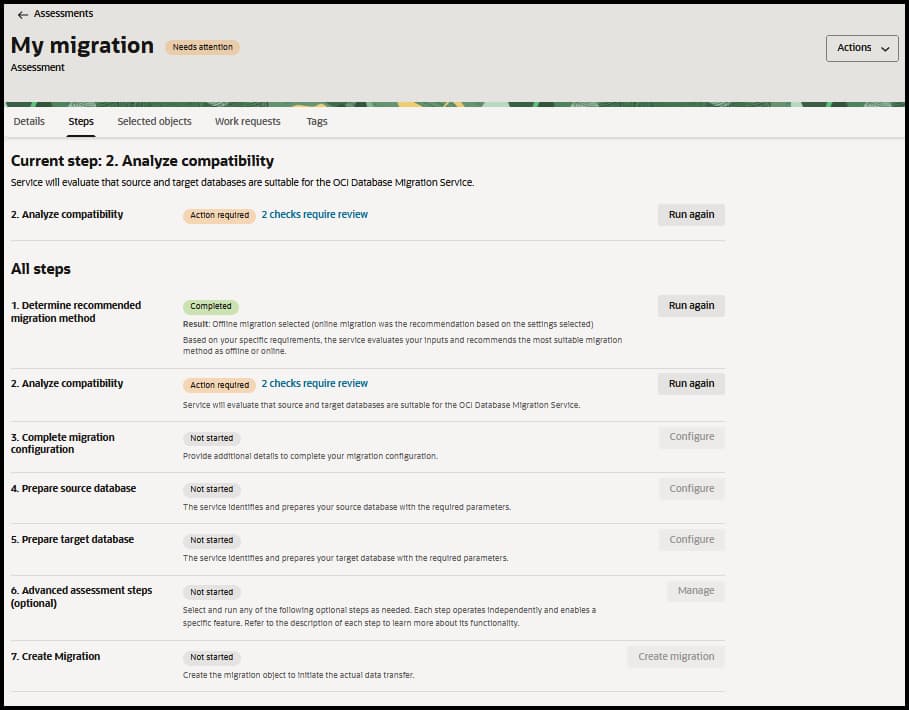Run again Determine recommended migration method

coord(691,306)
